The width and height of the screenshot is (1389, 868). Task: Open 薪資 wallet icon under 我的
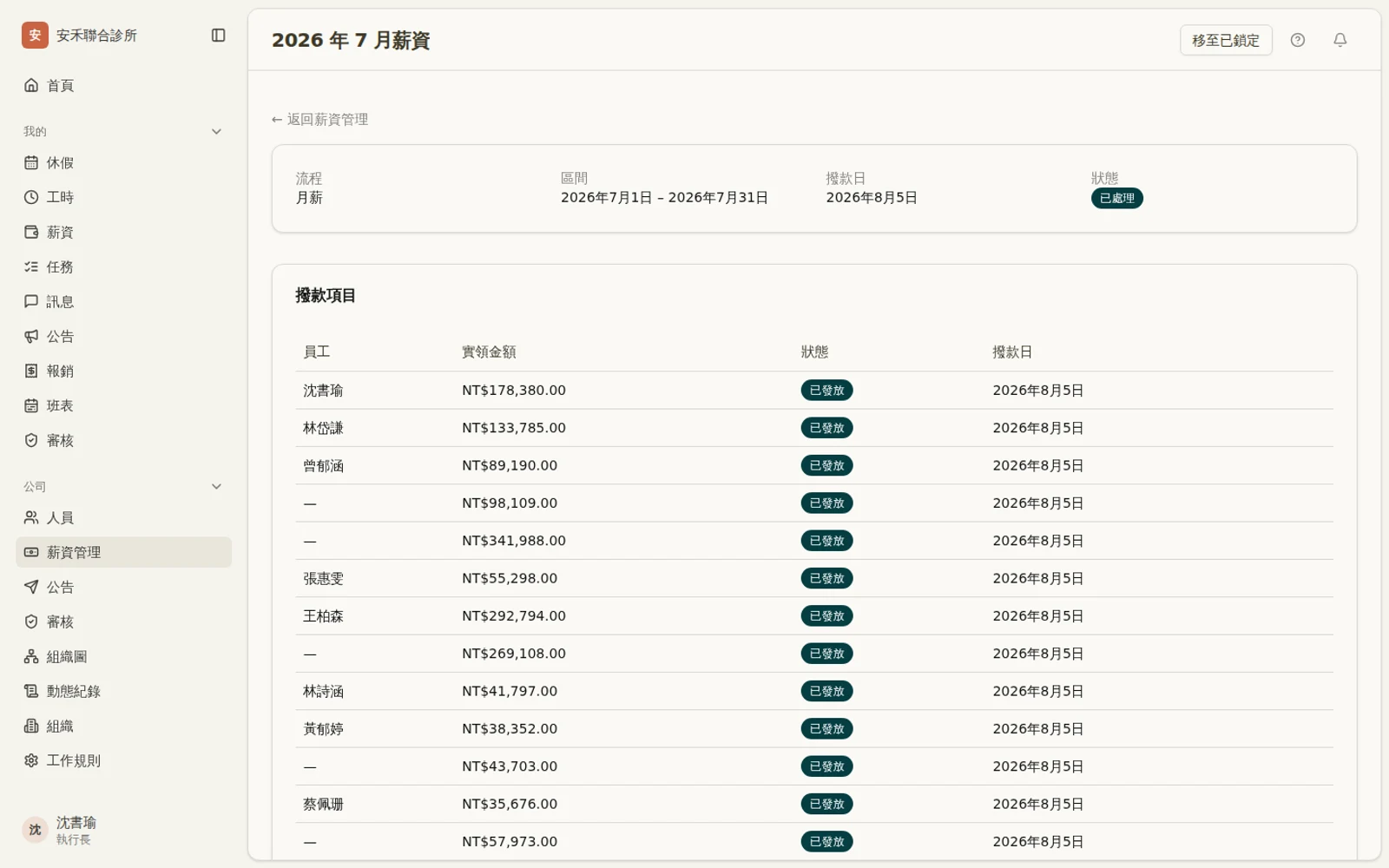(31, 232)
